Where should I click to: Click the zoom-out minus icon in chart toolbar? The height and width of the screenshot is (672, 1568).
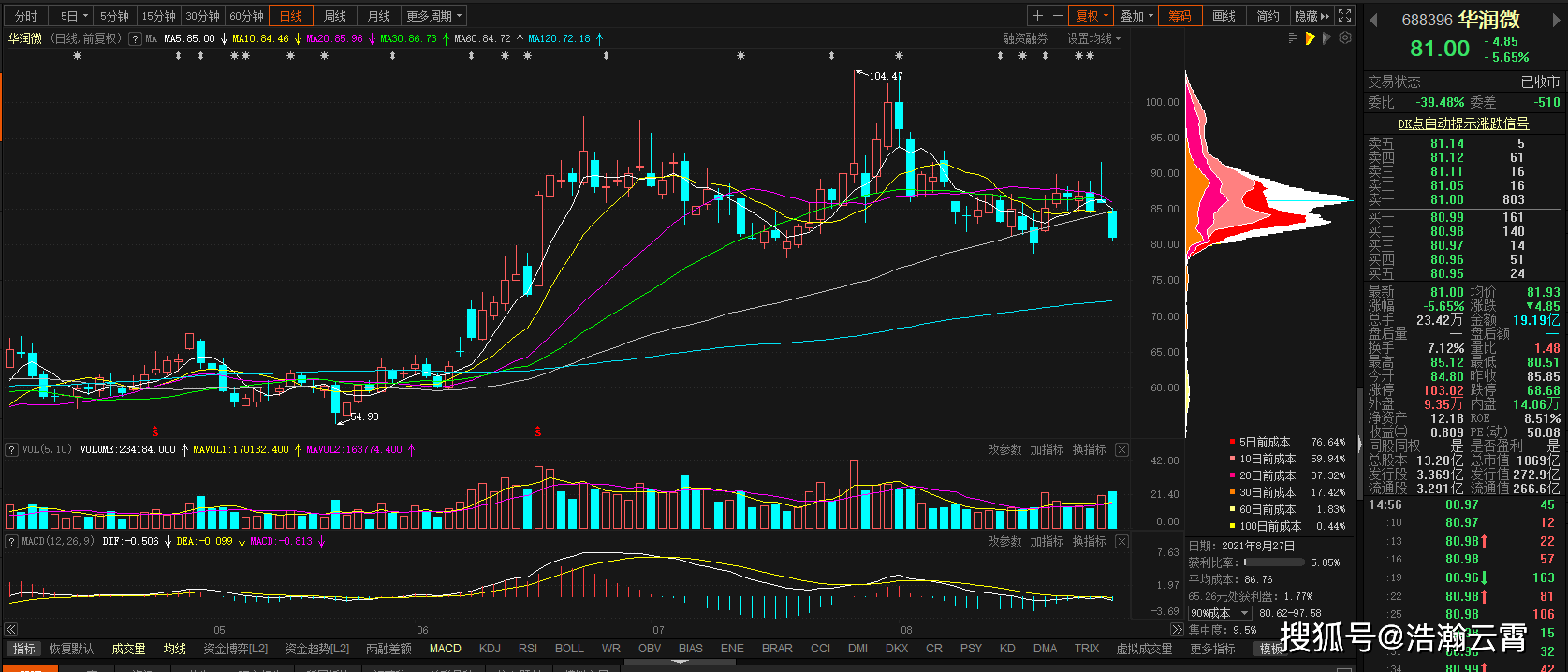[1058, 16]
